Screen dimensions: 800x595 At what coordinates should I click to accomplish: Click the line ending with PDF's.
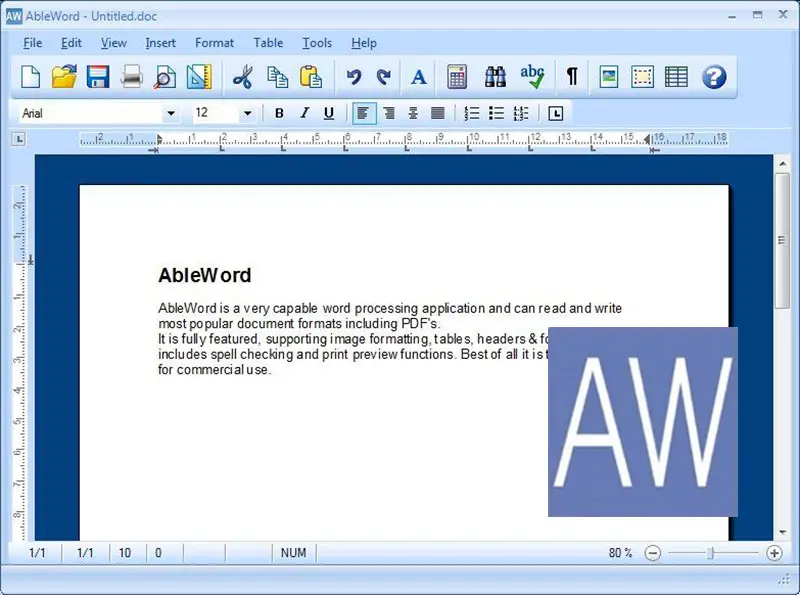[x=299, y=324]
